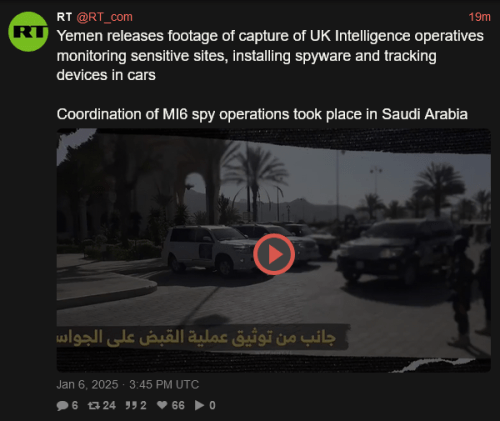Click the tweet text about Yemen releasing footage
500x421 pixels.
(x=270, y=55)
